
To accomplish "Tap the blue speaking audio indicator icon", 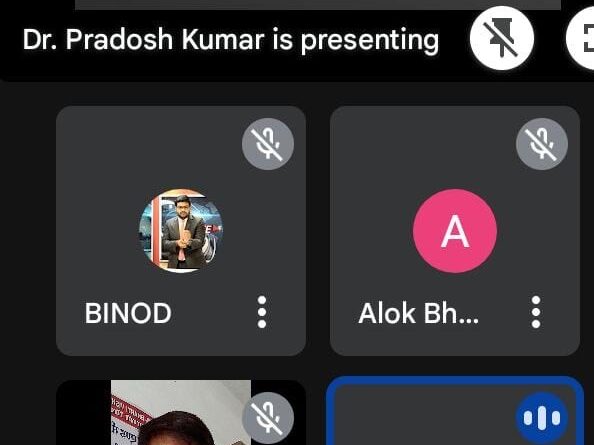I will click(542, 418).
